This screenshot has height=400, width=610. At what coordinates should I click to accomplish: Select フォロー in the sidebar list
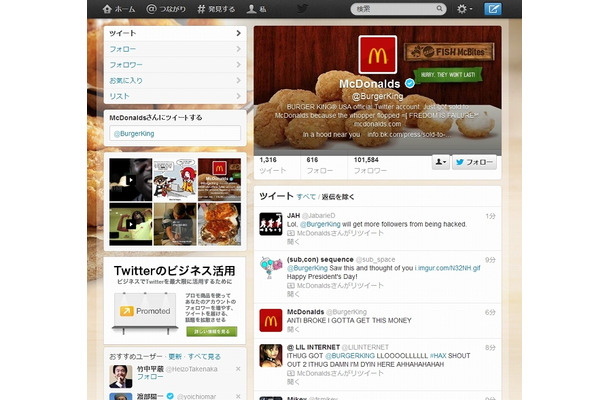coord(175,49)
